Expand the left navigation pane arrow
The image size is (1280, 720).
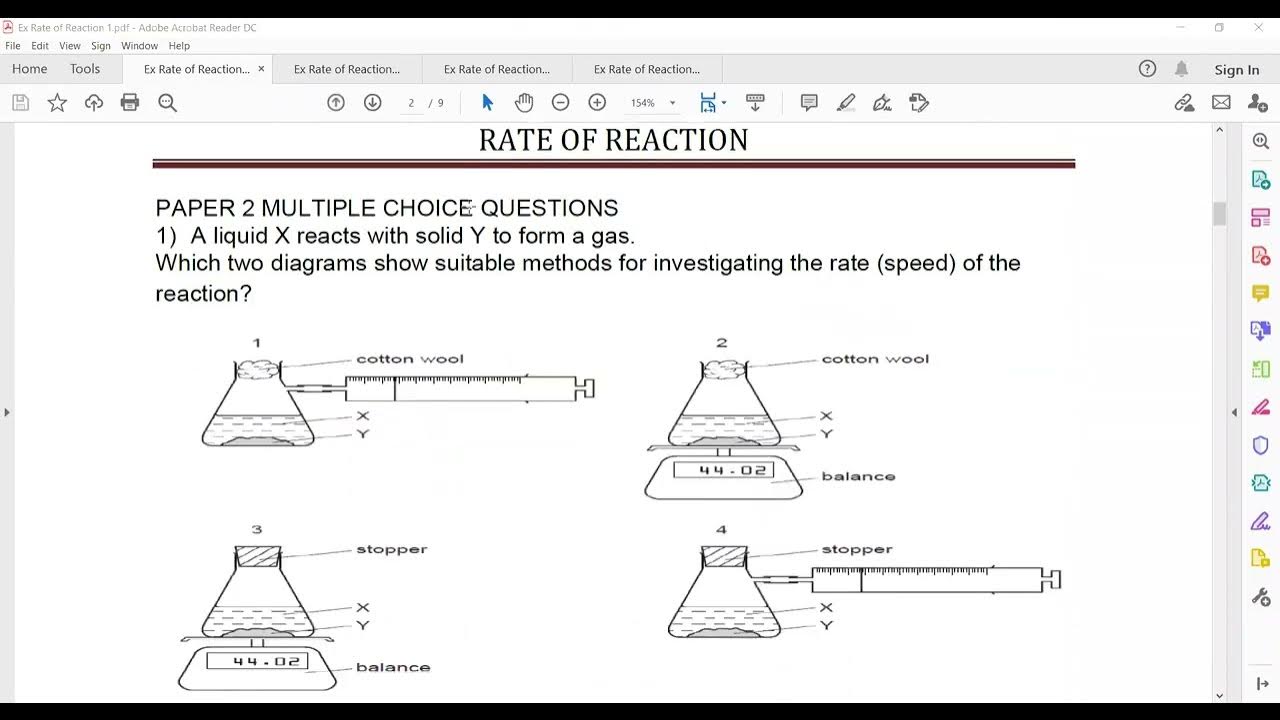point(7,412)
